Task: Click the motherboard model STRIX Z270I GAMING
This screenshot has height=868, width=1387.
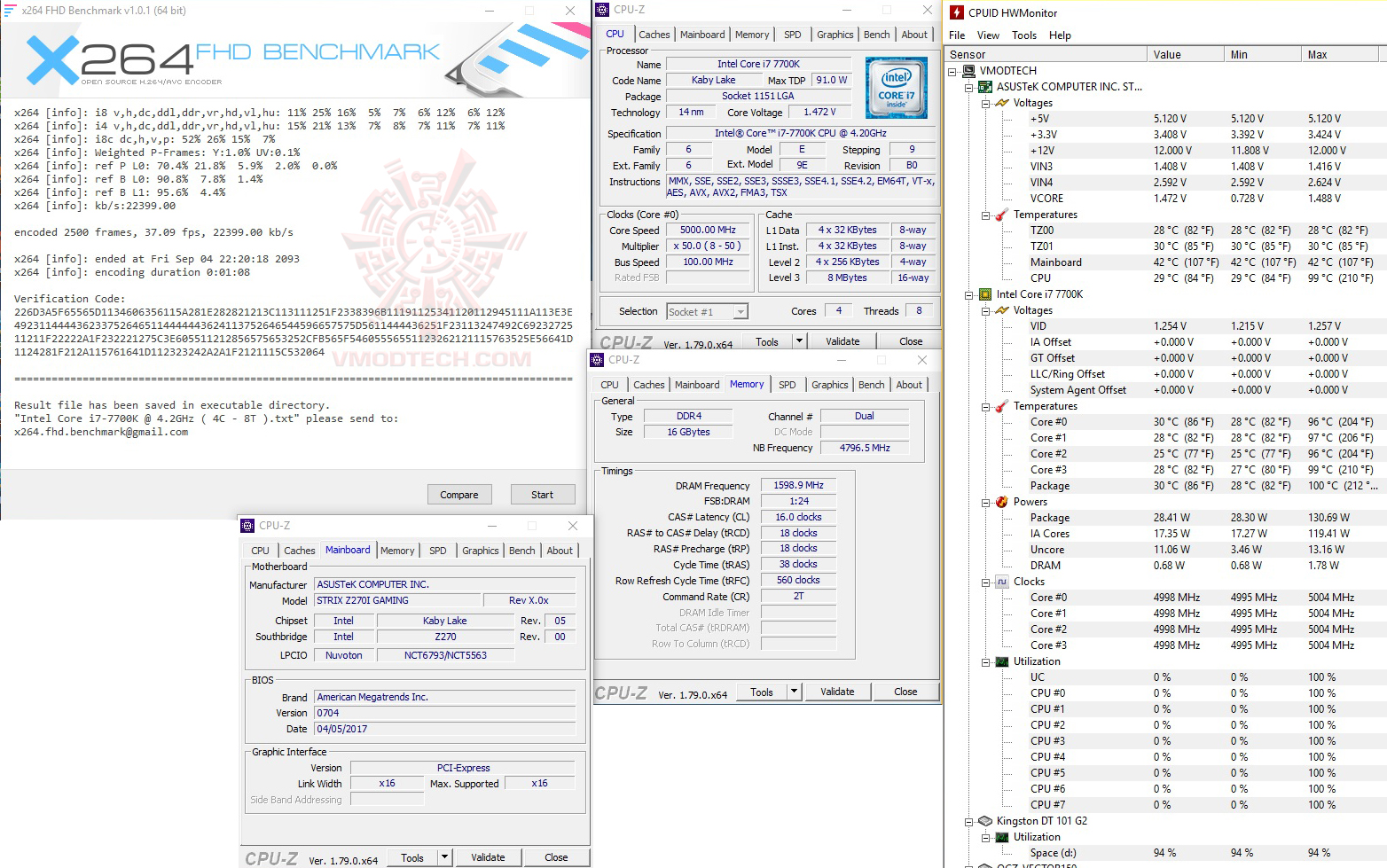Action: (x=398, y=600)
